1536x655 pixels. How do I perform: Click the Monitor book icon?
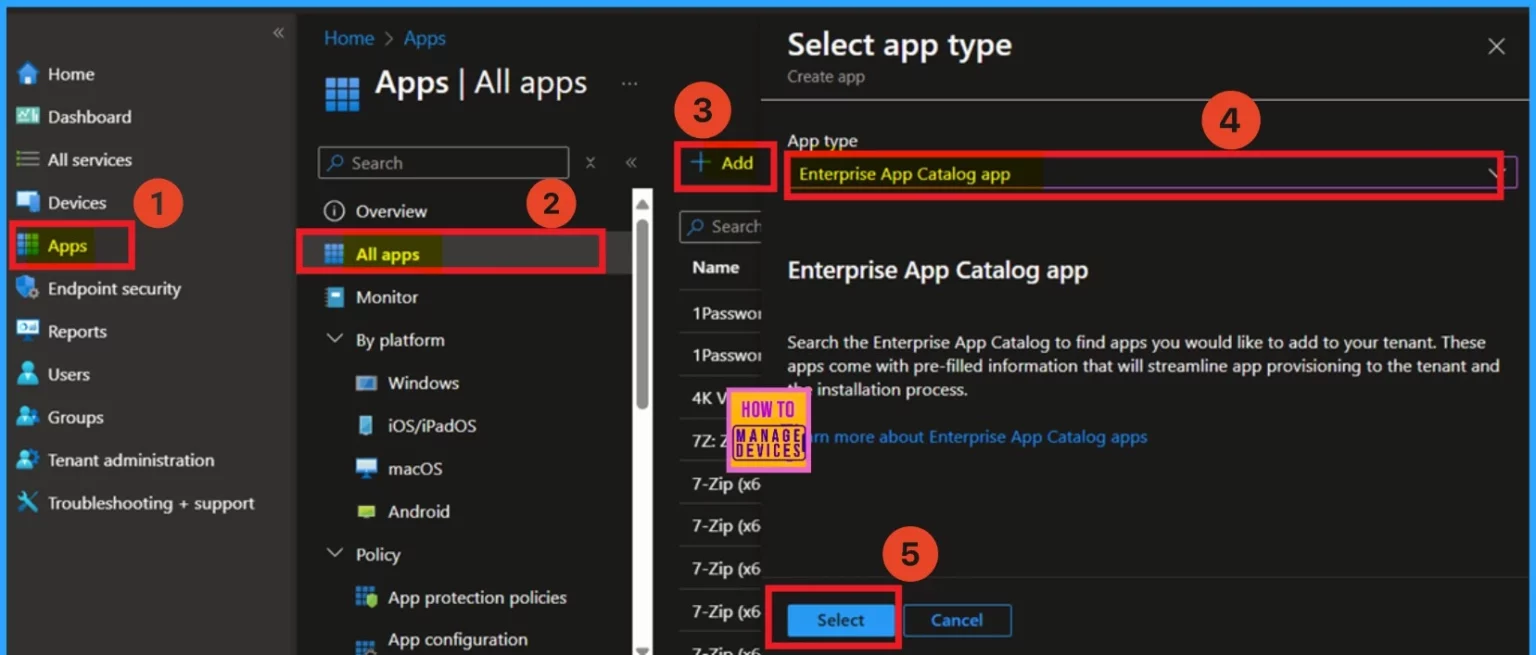click(x=334, y=297)
